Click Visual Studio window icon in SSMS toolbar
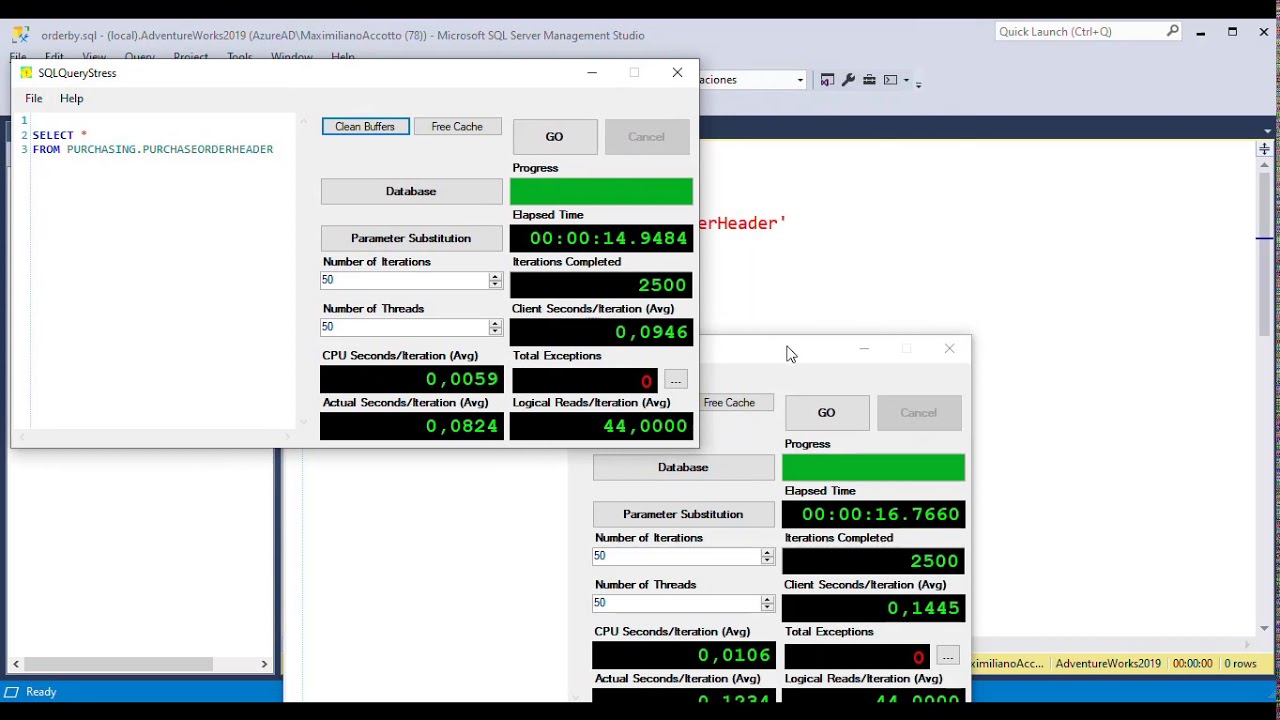This screenshot has width=1280, height=720. pos(827,80)
